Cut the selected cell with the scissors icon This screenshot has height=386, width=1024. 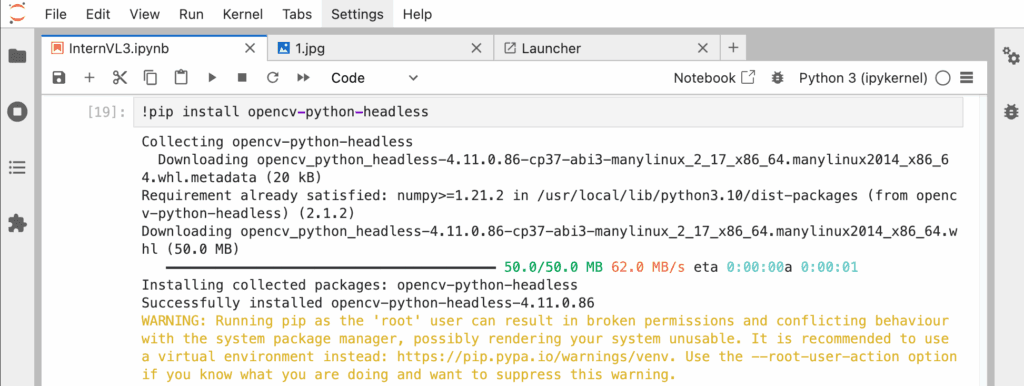pyautogui.click(x=120, y=78)
